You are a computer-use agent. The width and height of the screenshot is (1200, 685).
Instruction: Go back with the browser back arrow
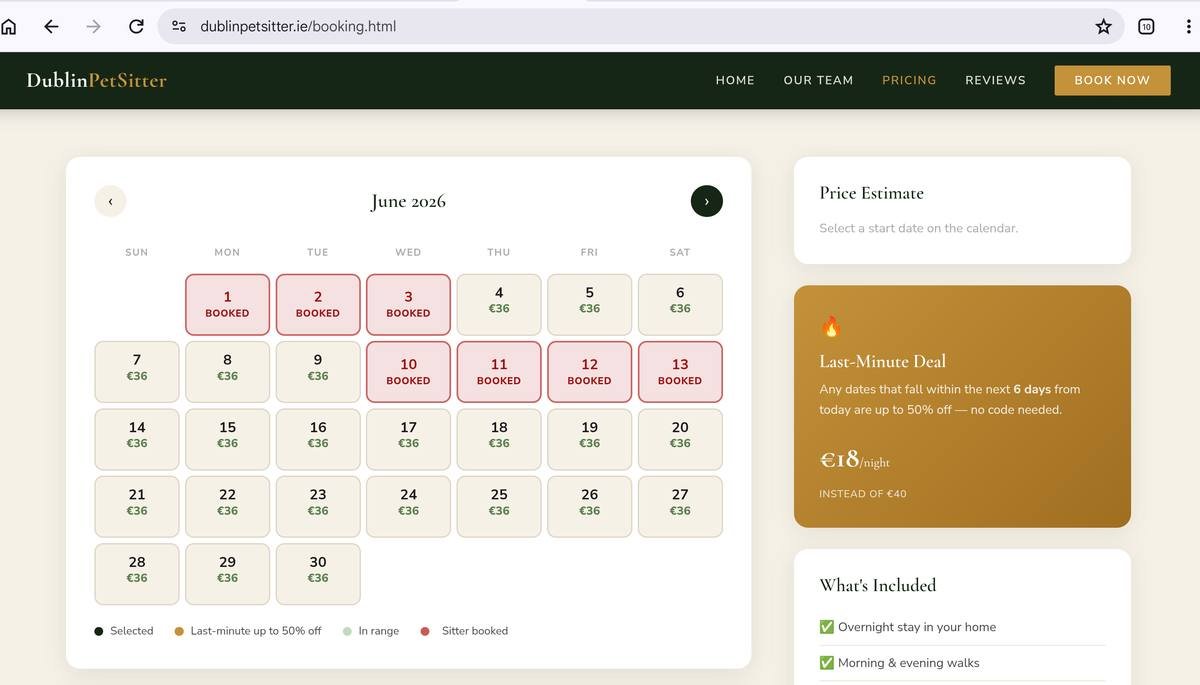pos(51,27)
